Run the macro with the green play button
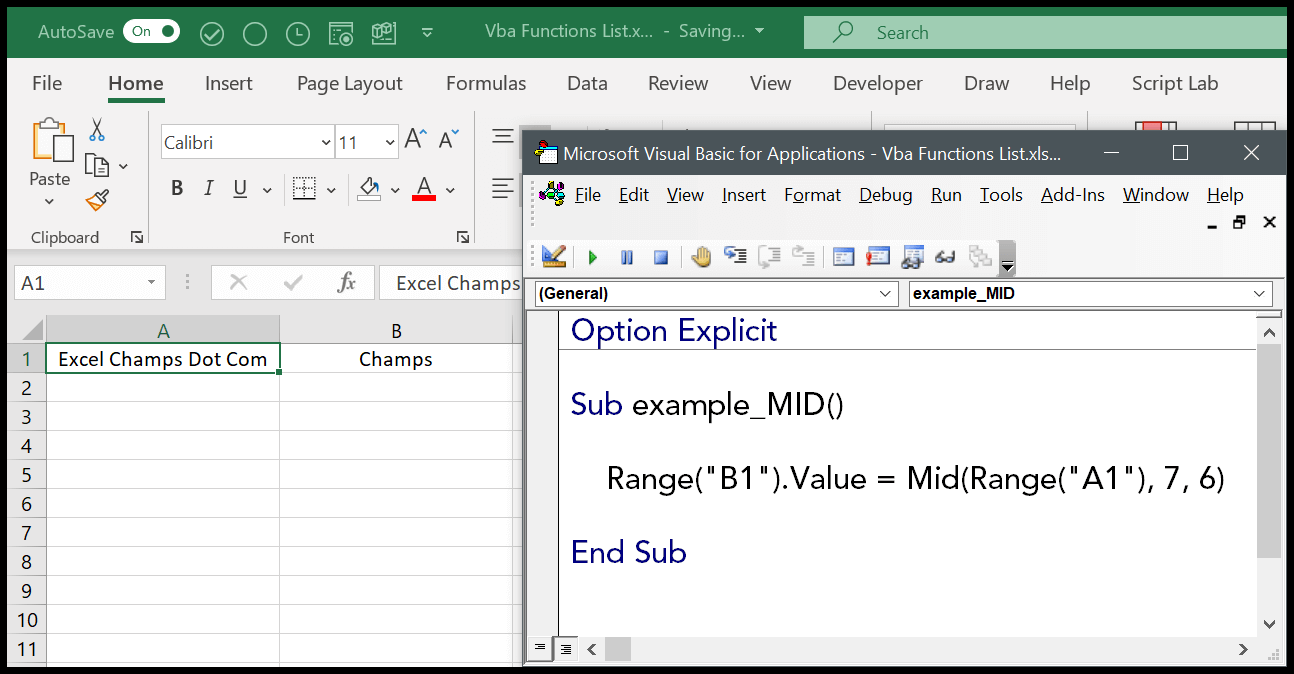1294x674 pixels. pyautogui.click(x=593, y=258)
